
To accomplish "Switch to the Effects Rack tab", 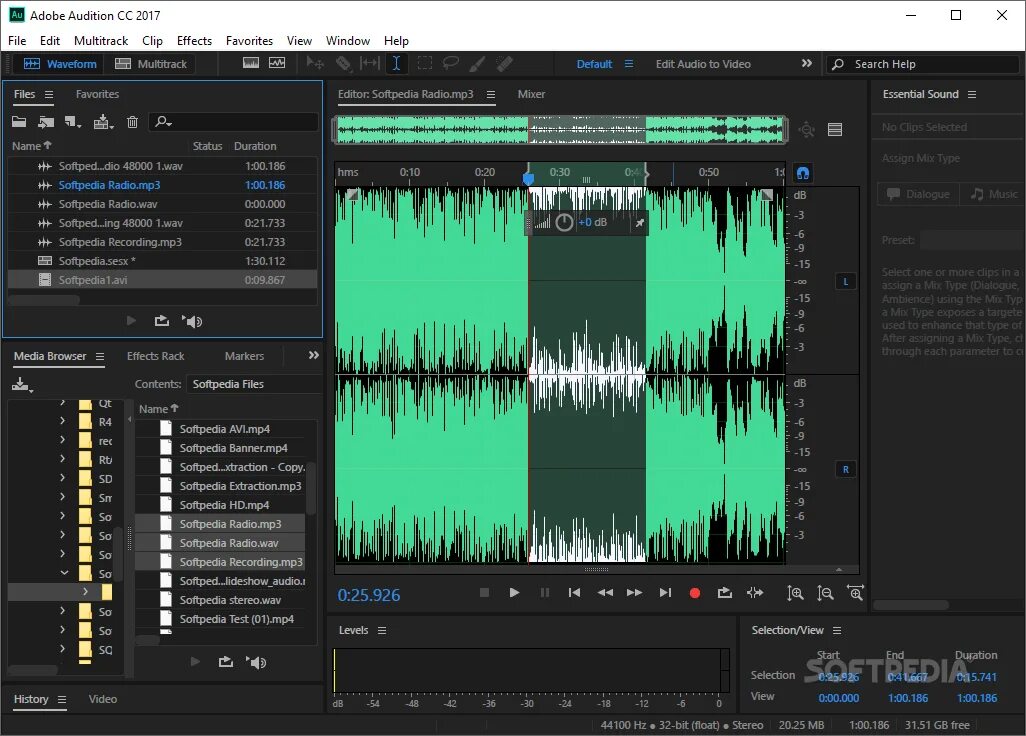I will tap(155, 356).
